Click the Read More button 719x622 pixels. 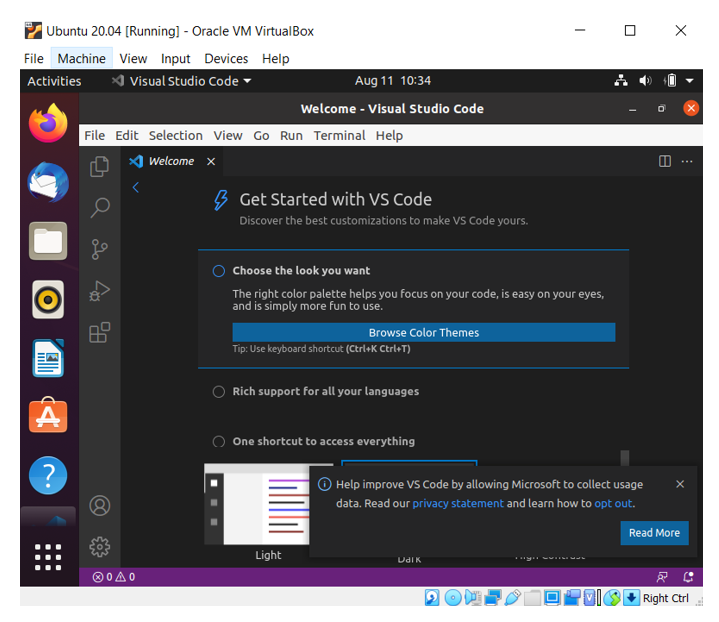(654, 533)
